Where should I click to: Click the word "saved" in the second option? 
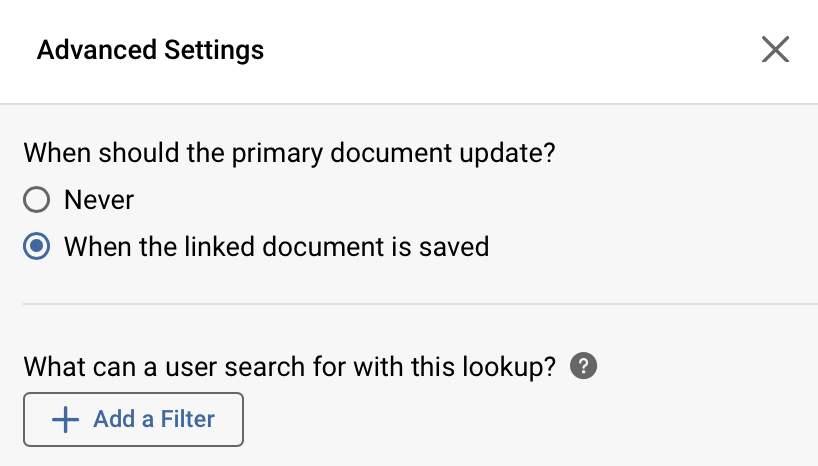(455, 246)
